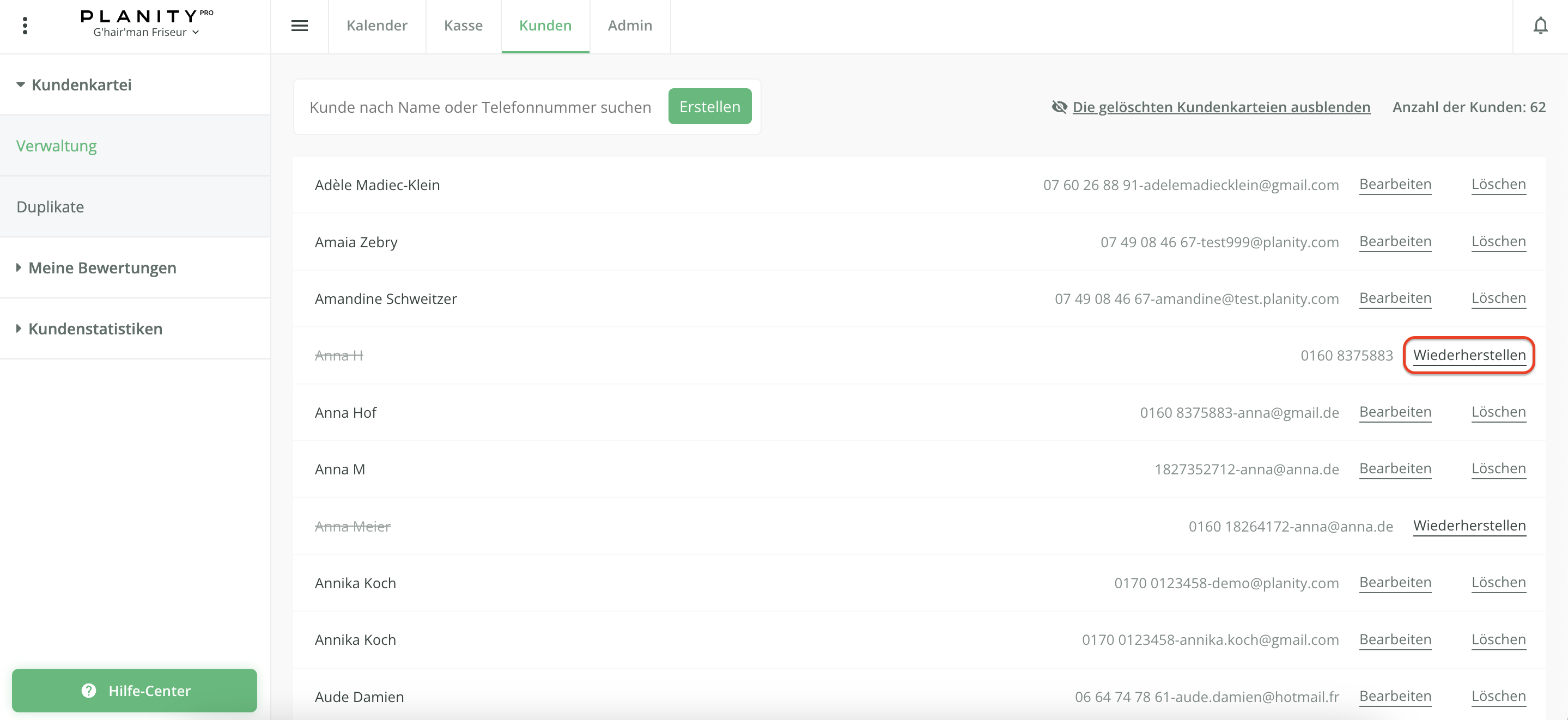Click the hamburger menu icon
Viewport: 1568px width, 720px height.
[300, 26]
